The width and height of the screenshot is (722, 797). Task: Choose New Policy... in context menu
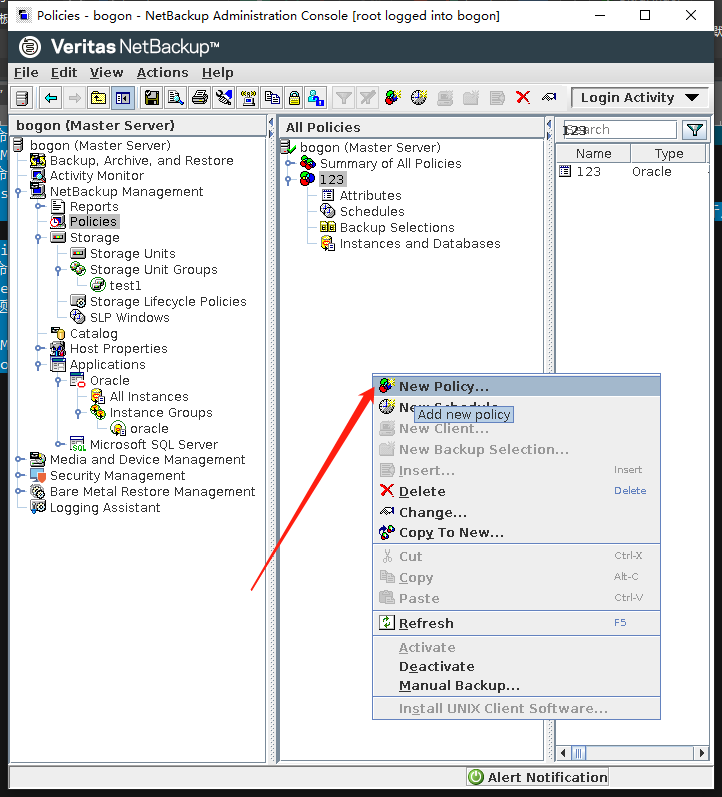coord(517,386)
